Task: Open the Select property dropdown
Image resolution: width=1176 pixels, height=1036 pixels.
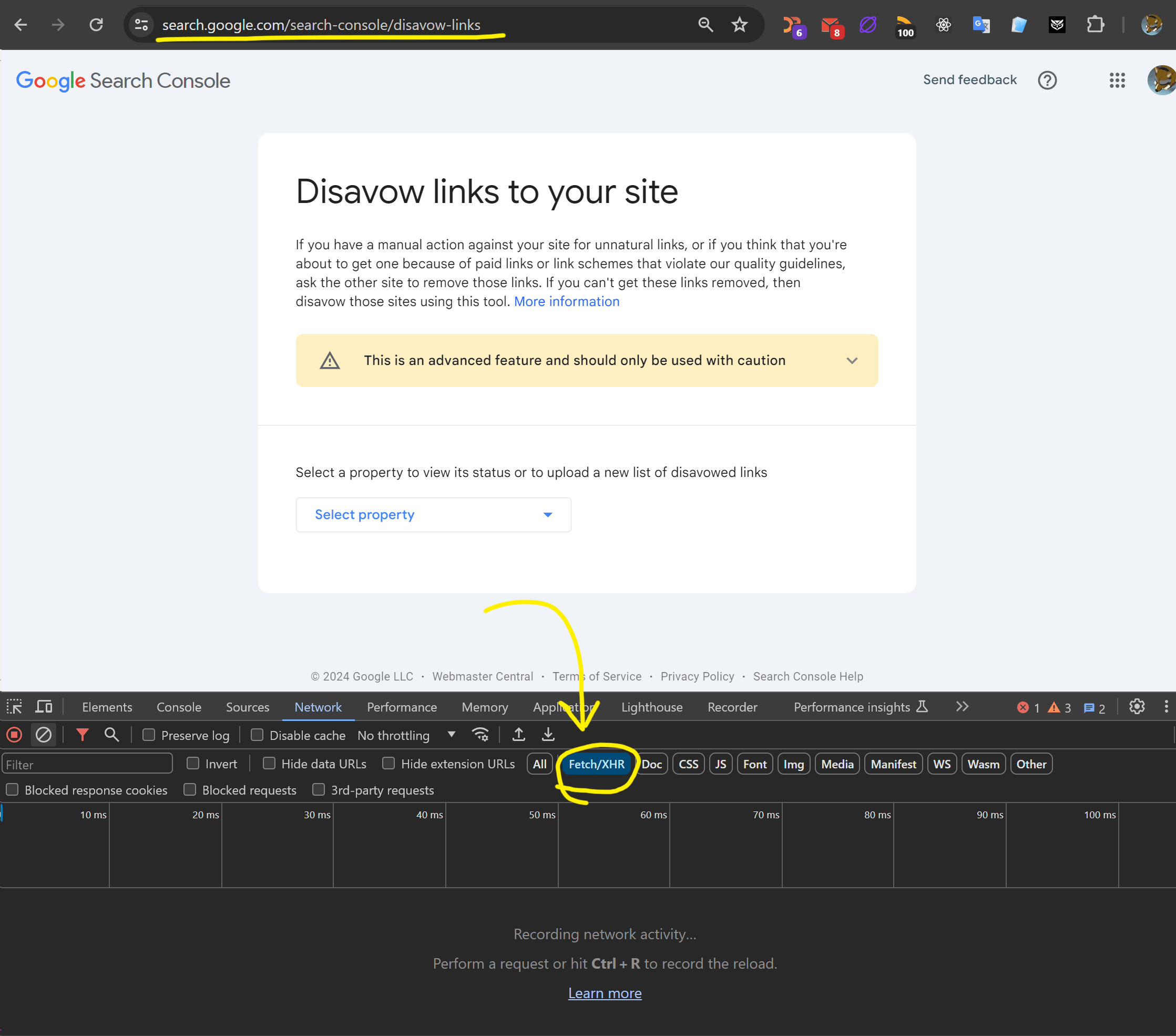Action: point(433,514)
